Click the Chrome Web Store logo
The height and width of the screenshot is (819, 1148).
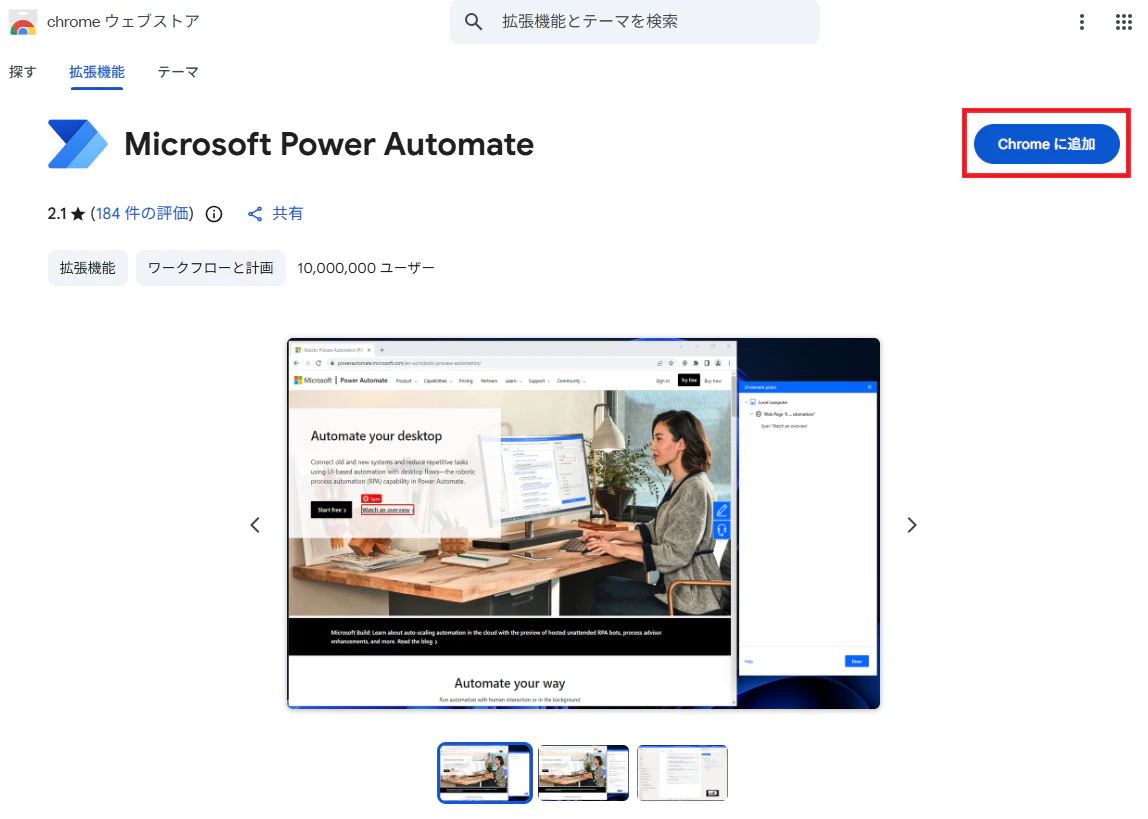coord(23,23)
